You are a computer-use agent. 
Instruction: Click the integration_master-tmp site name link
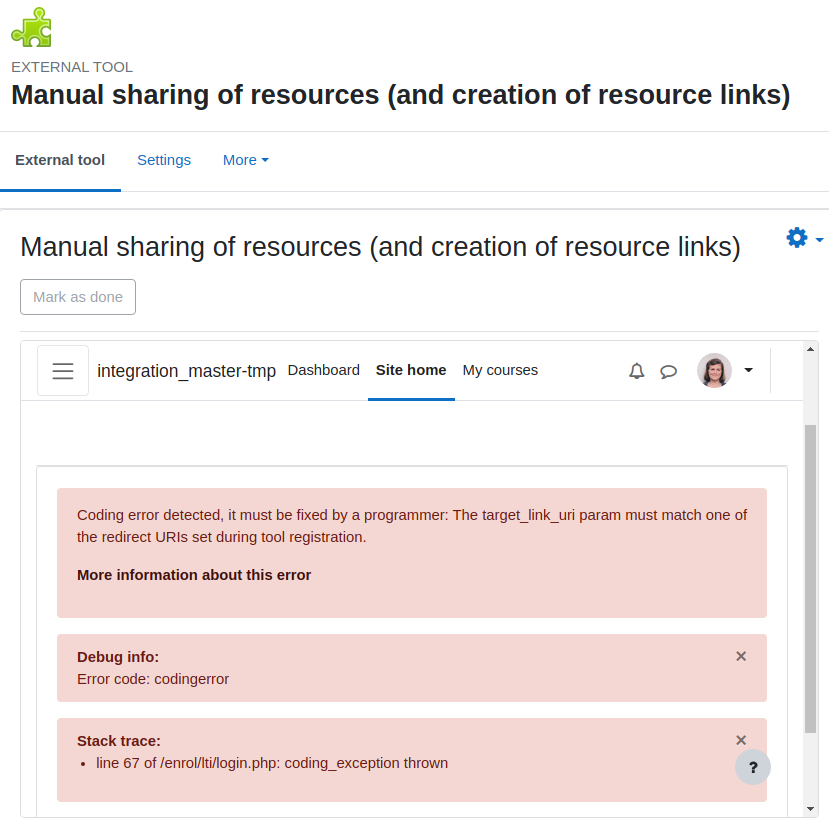click(x=187, y=371)
